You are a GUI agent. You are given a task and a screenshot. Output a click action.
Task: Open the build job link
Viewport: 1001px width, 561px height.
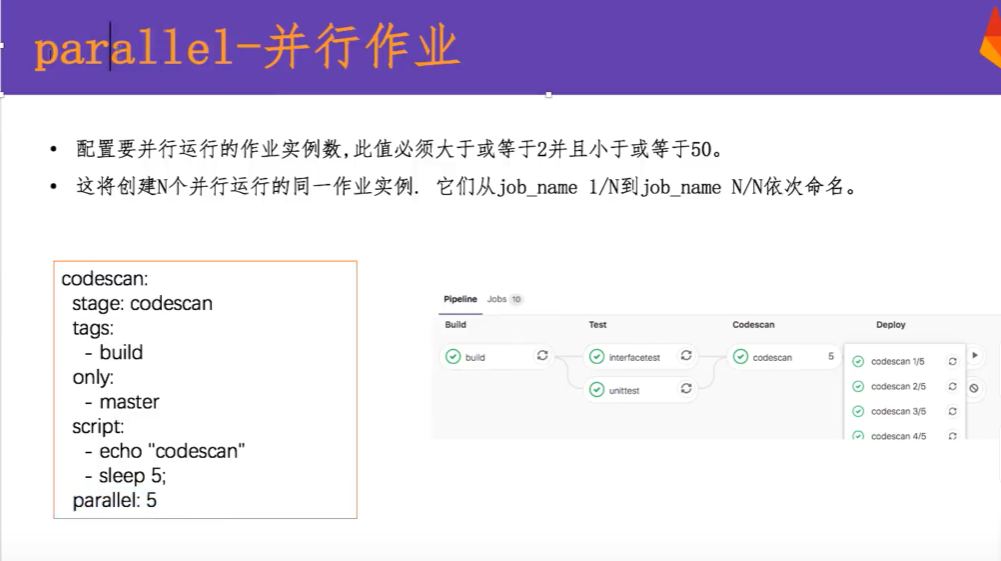pyautogui.click(x=475, y=357)
